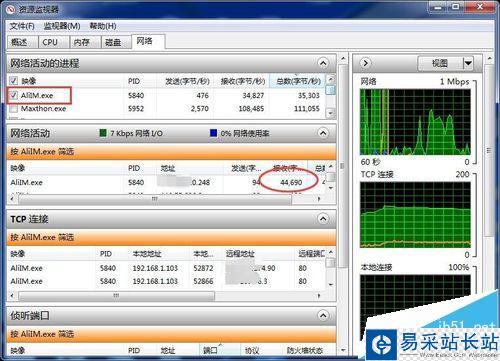
Task: Sort listening ports by 防火墙状态 column
Action: pos(305,351)
